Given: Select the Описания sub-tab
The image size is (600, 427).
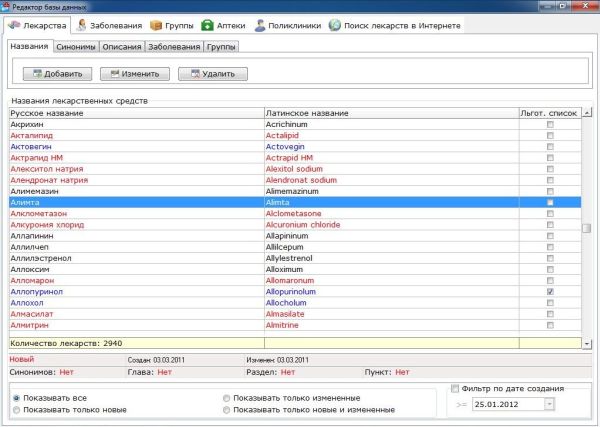Looking at the screenshot, I should (122, 47).
